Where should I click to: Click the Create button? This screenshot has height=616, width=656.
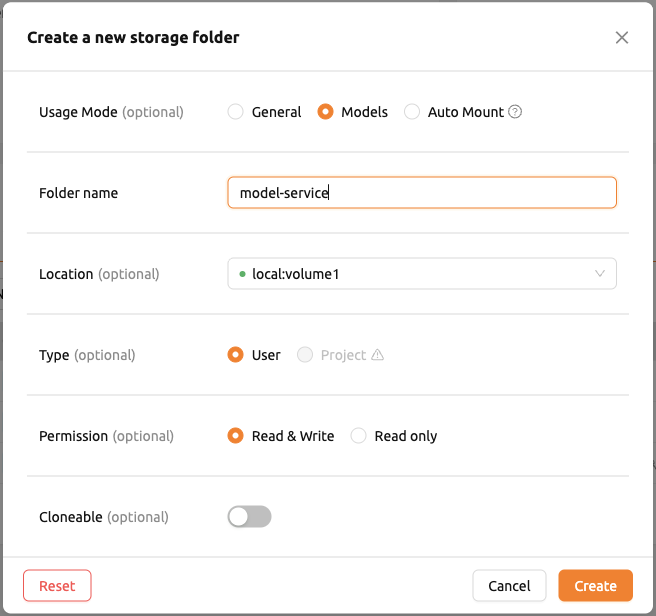595,585
